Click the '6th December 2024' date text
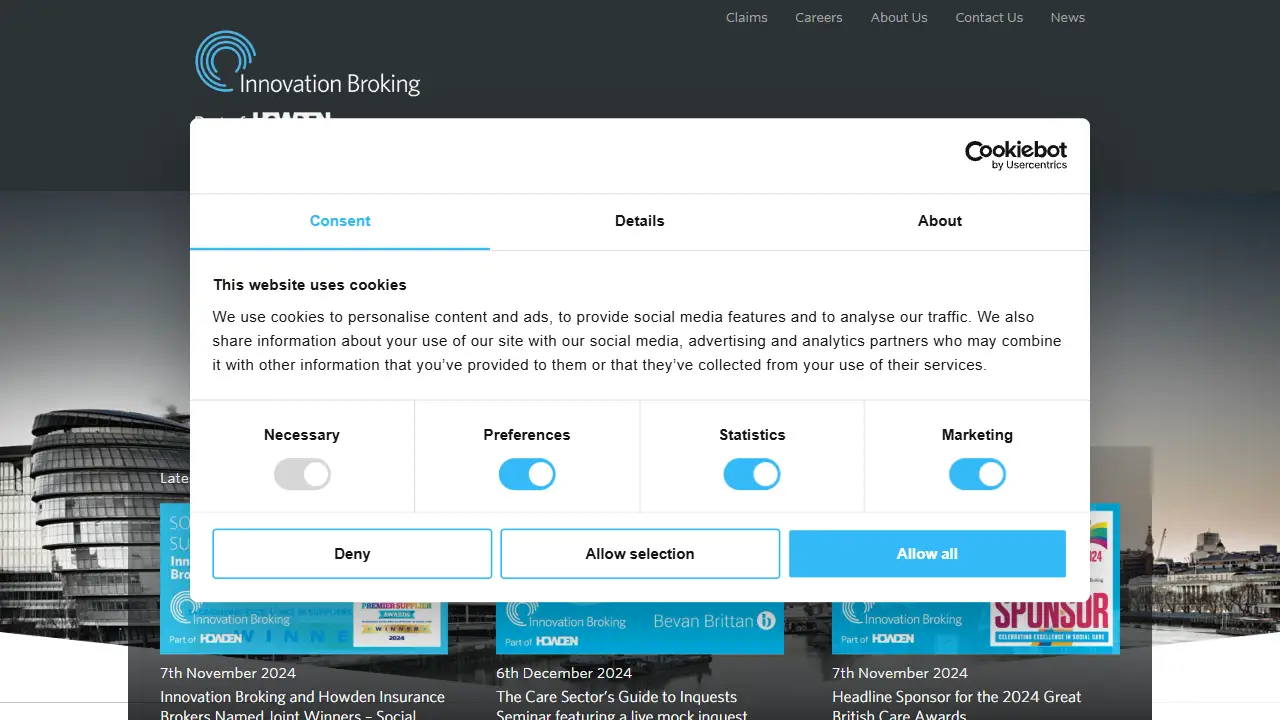This screenshot has height=720, width=1280. 564,673
